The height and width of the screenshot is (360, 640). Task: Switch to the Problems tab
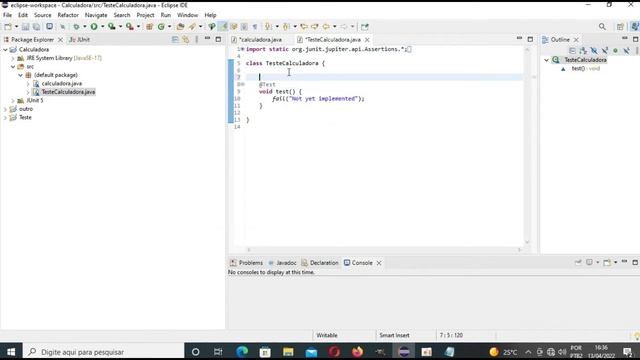[247, 263]
